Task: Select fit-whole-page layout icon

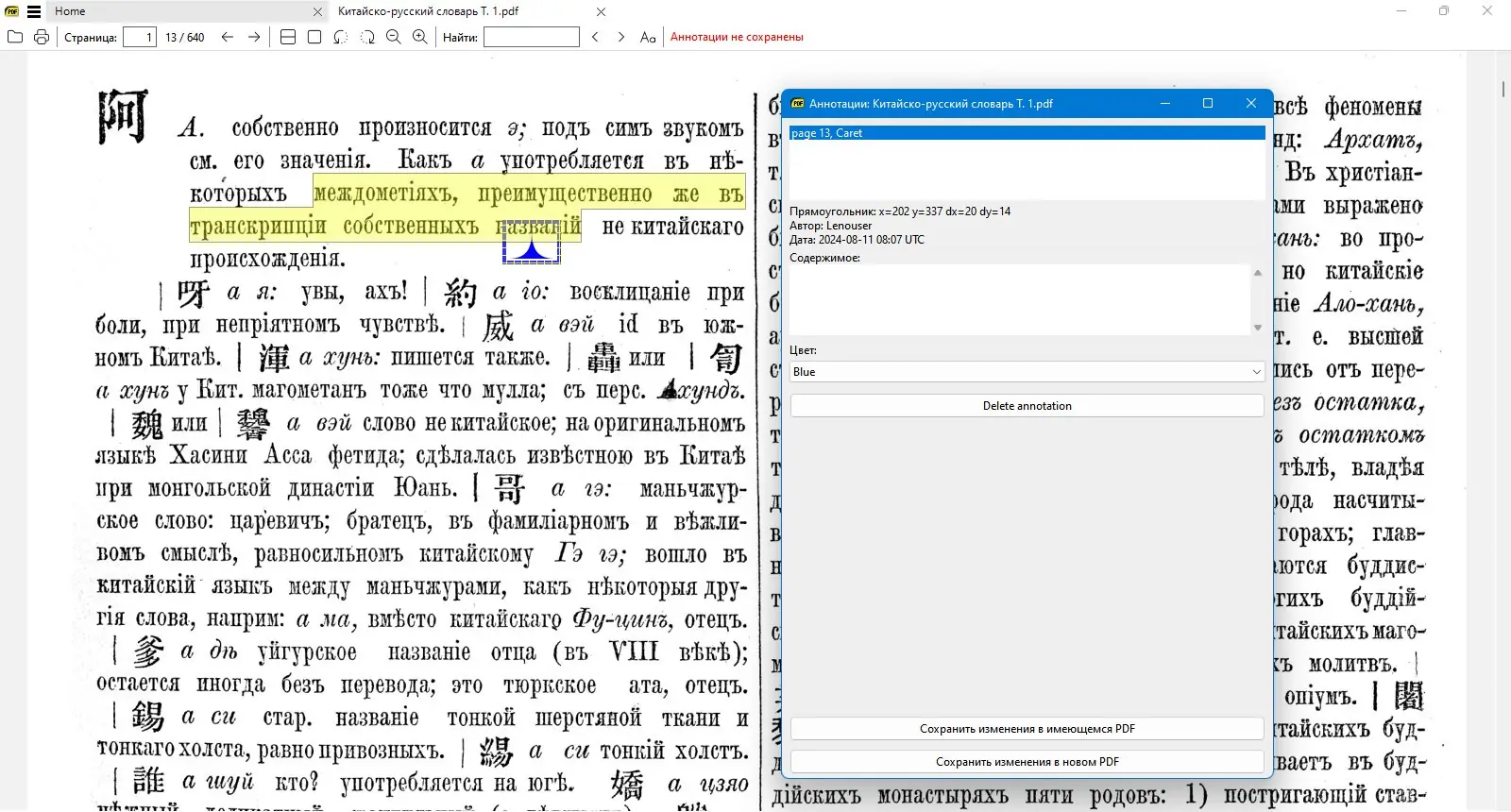Action: click(314, 37)
